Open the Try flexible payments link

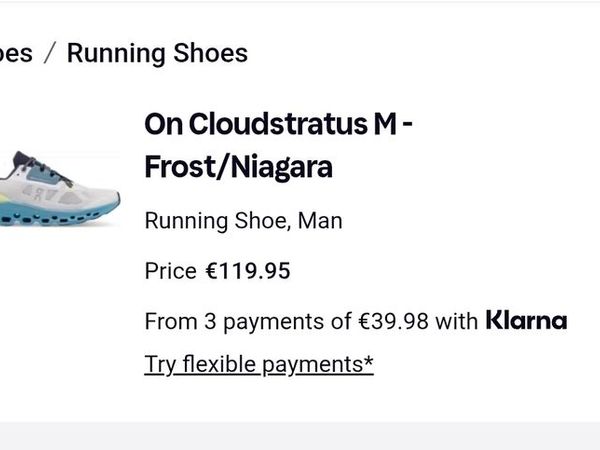258,364
